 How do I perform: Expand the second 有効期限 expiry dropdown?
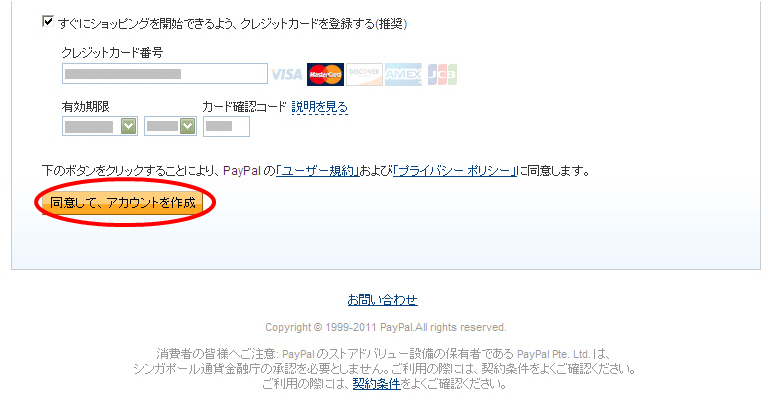pyautogui.click(x=170, y=126)
